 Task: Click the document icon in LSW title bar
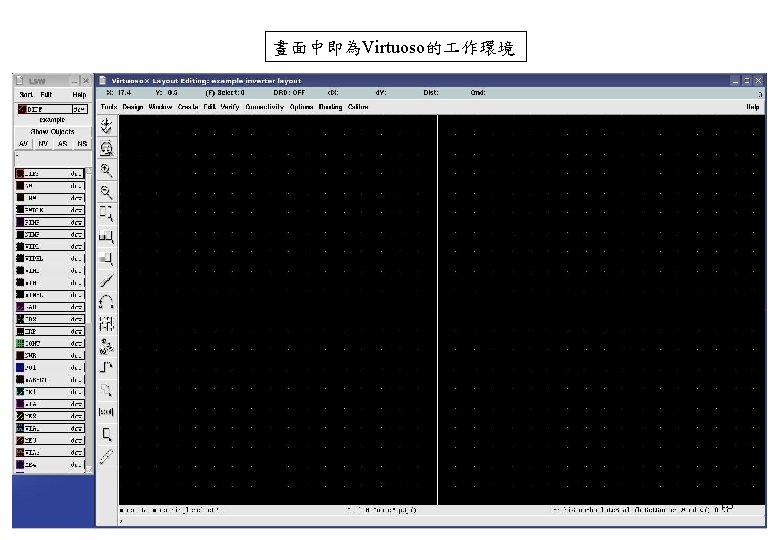(x=20, y=80)
